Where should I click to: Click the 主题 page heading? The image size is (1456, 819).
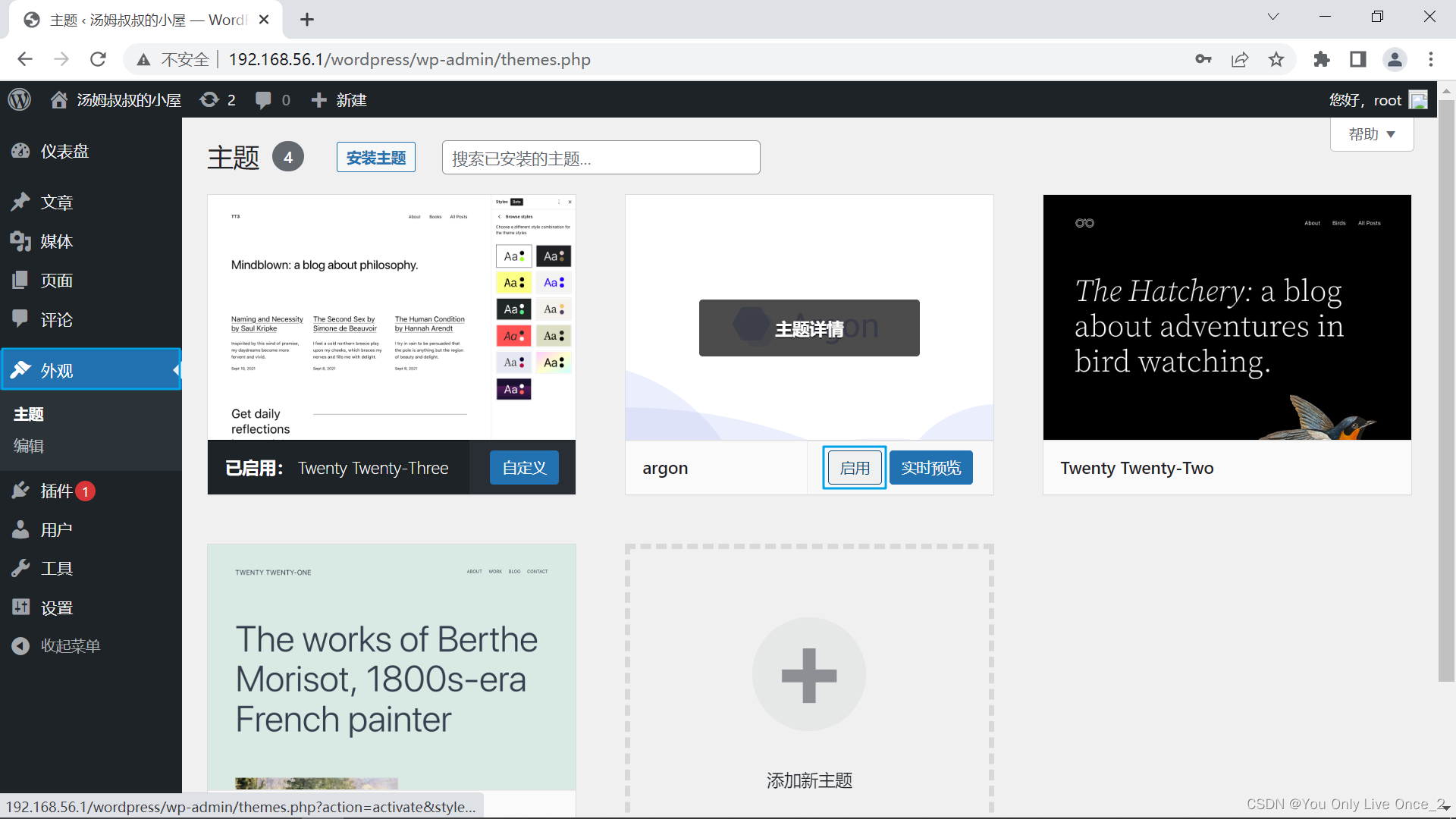coord(234,157)
